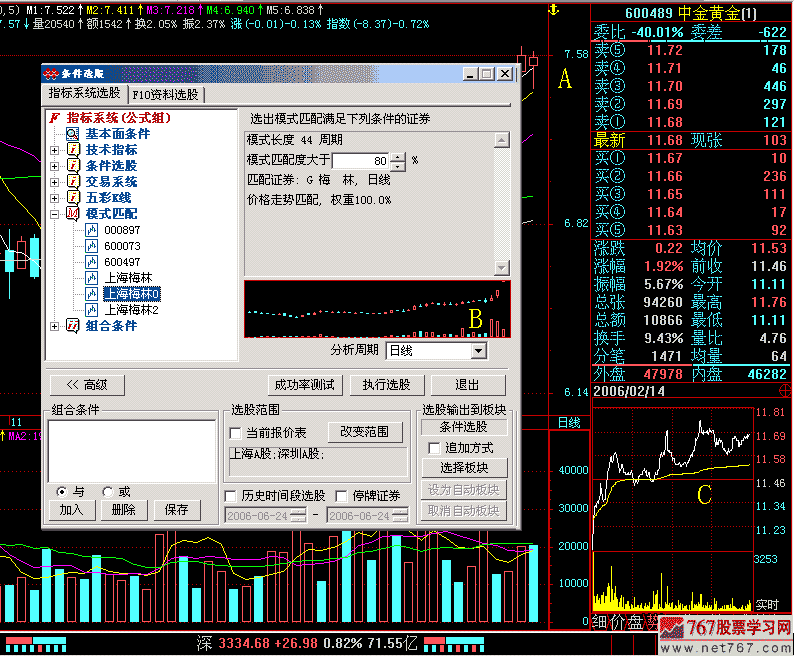This screenshot has width=794, height=656.
Task: Select the 指标系统选股 tab
Action: 86,93
